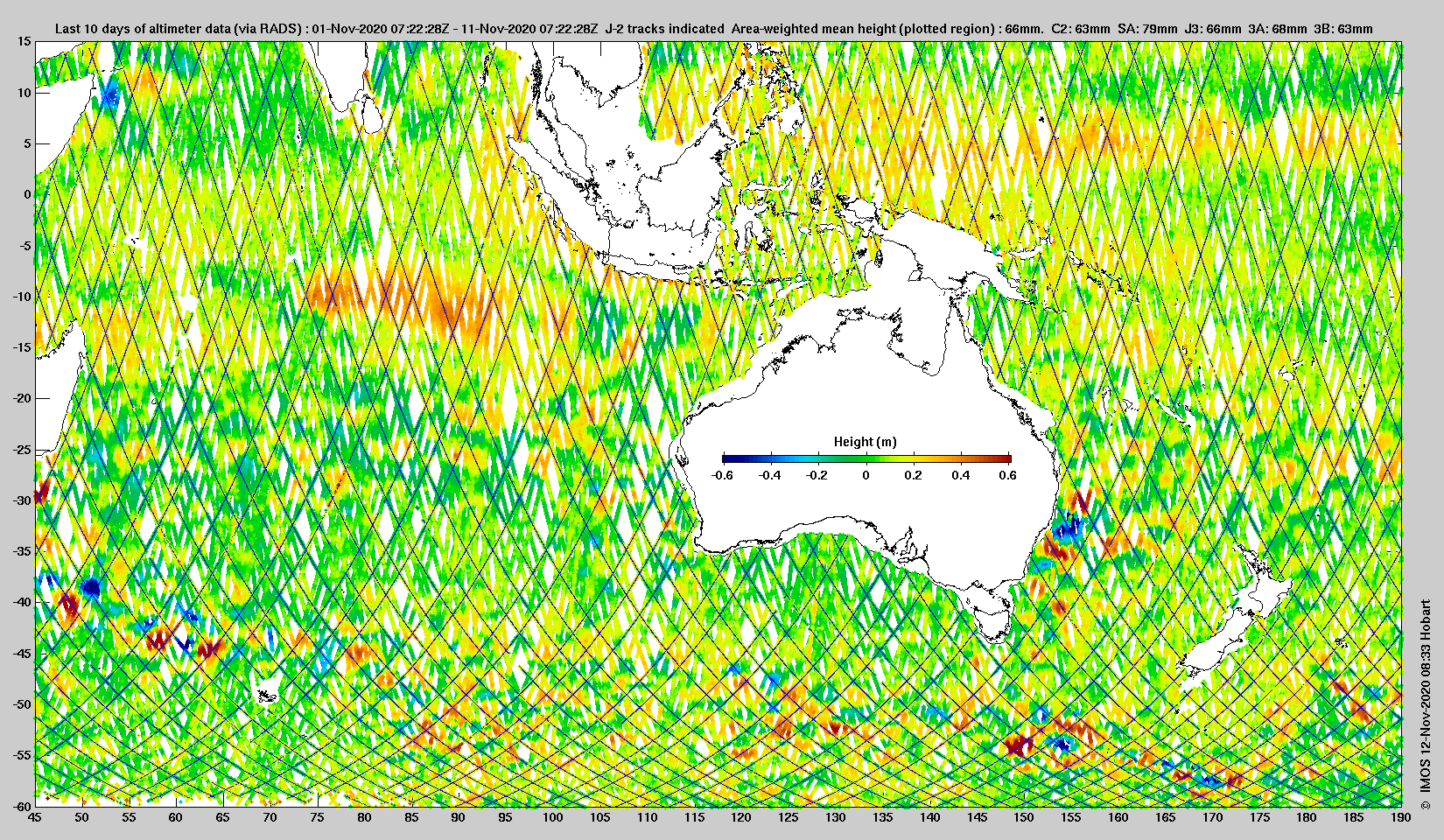
Task: Click the latitude axis label '15'
Action: pyautogui.click(x=25, y=42)
